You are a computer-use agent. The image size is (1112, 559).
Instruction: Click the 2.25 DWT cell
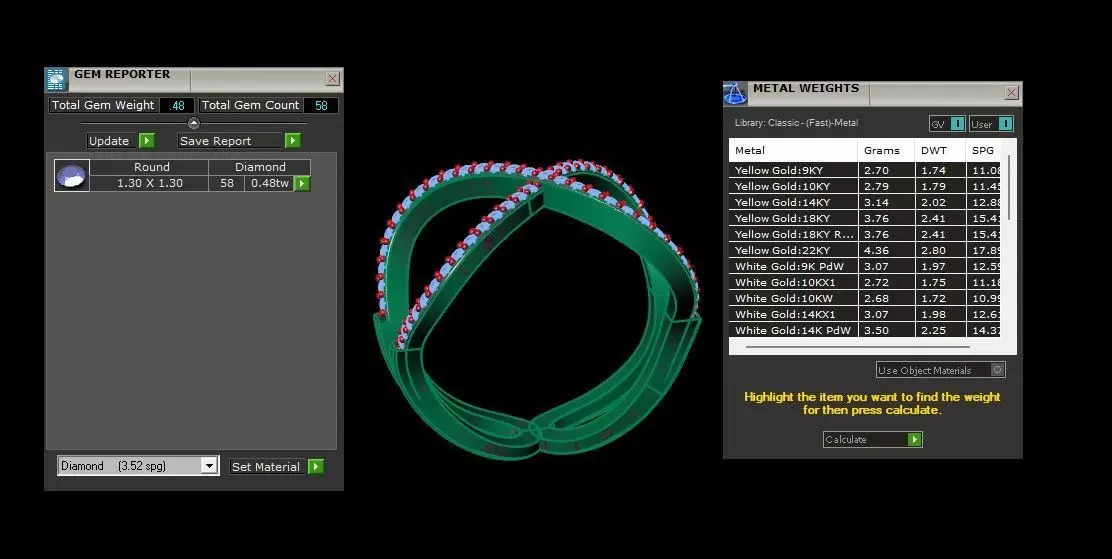(940, 330)
